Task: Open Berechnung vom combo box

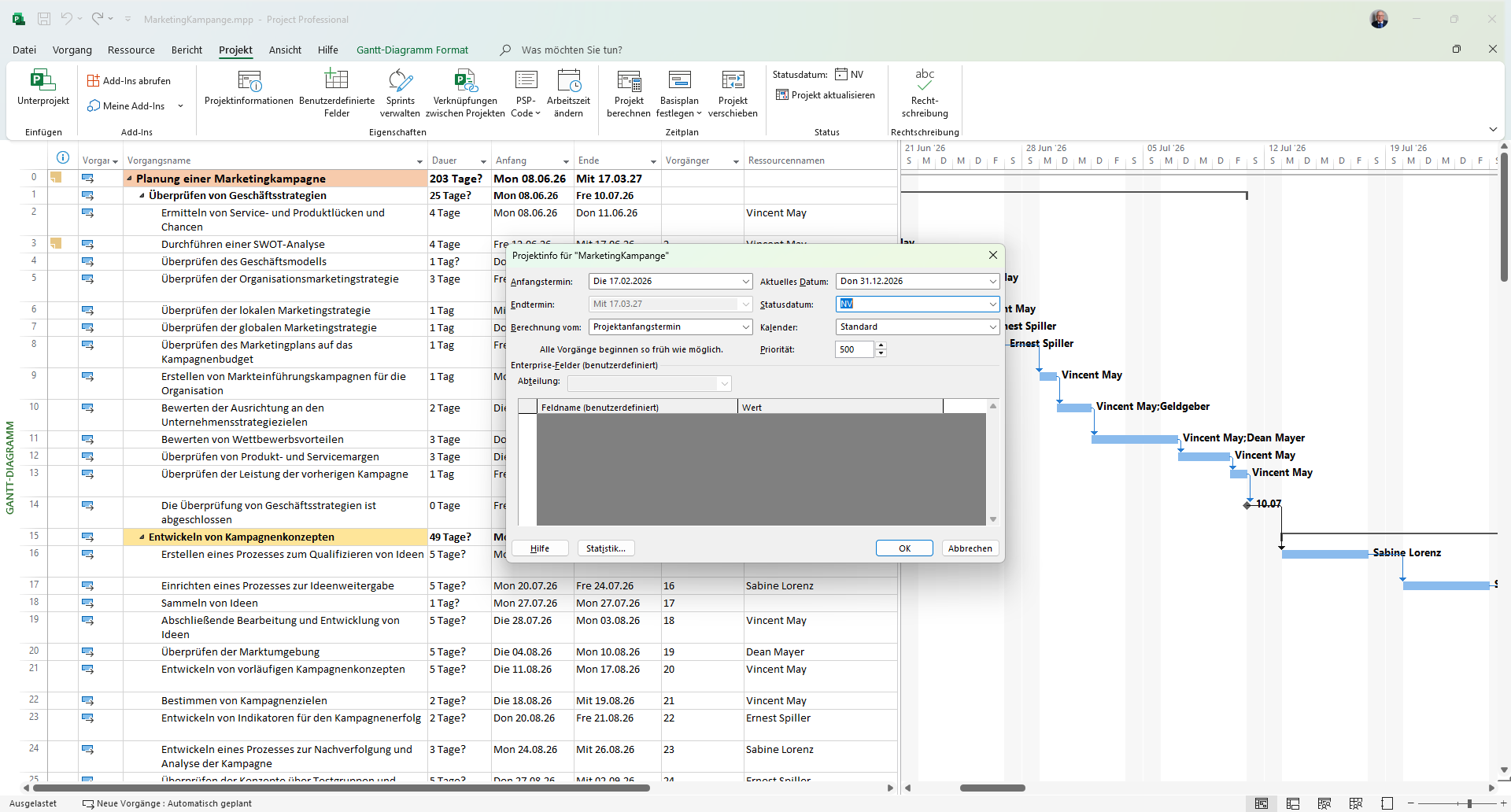Action: pos(671,327)
